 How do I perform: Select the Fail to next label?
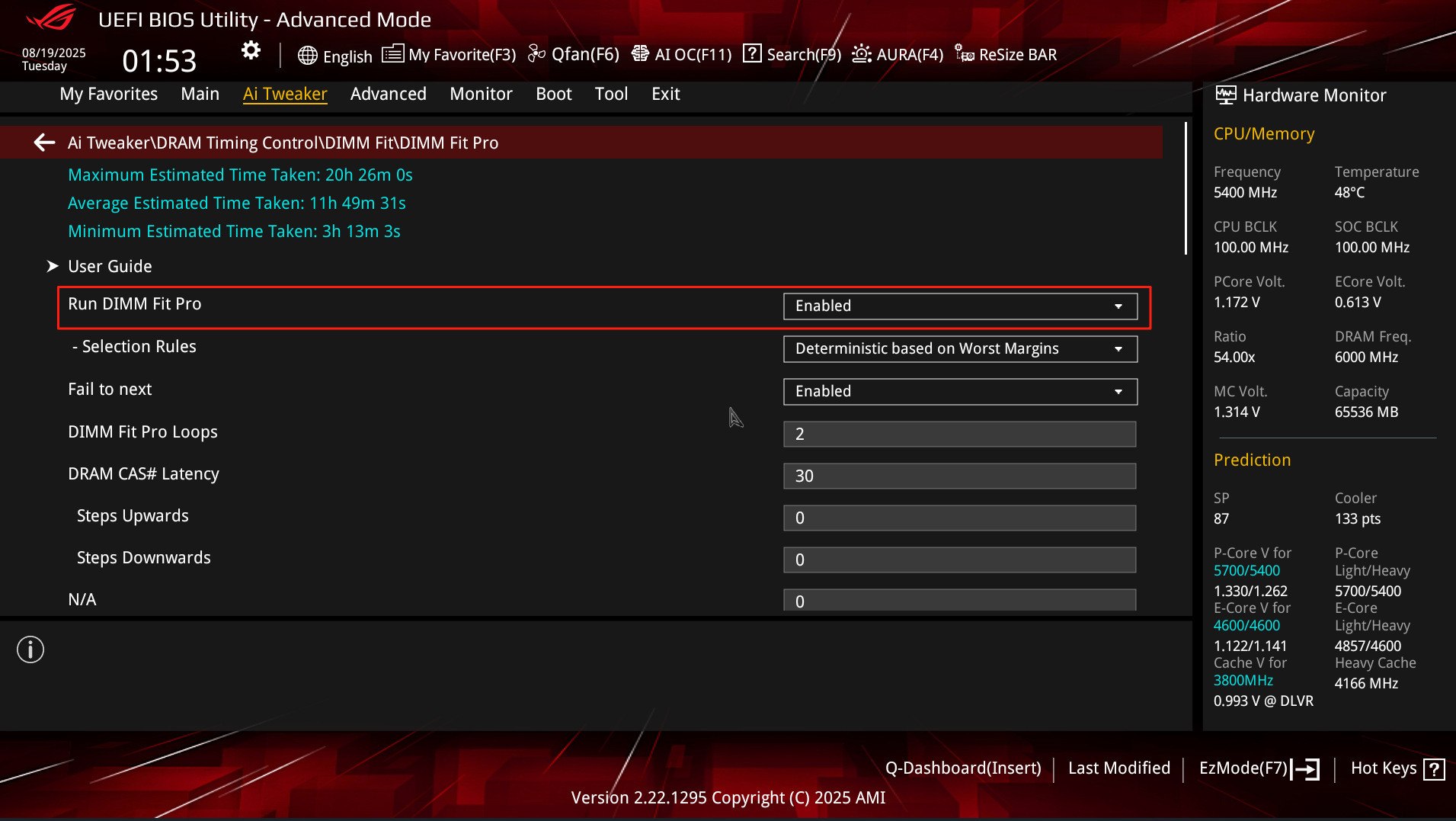[x=110, y=389]
